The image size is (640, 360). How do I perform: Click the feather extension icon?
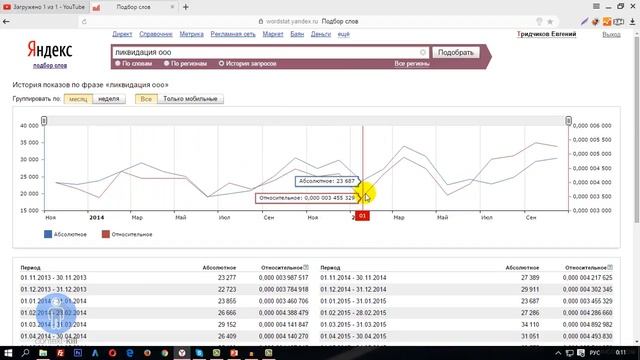[x=584, y=22]
